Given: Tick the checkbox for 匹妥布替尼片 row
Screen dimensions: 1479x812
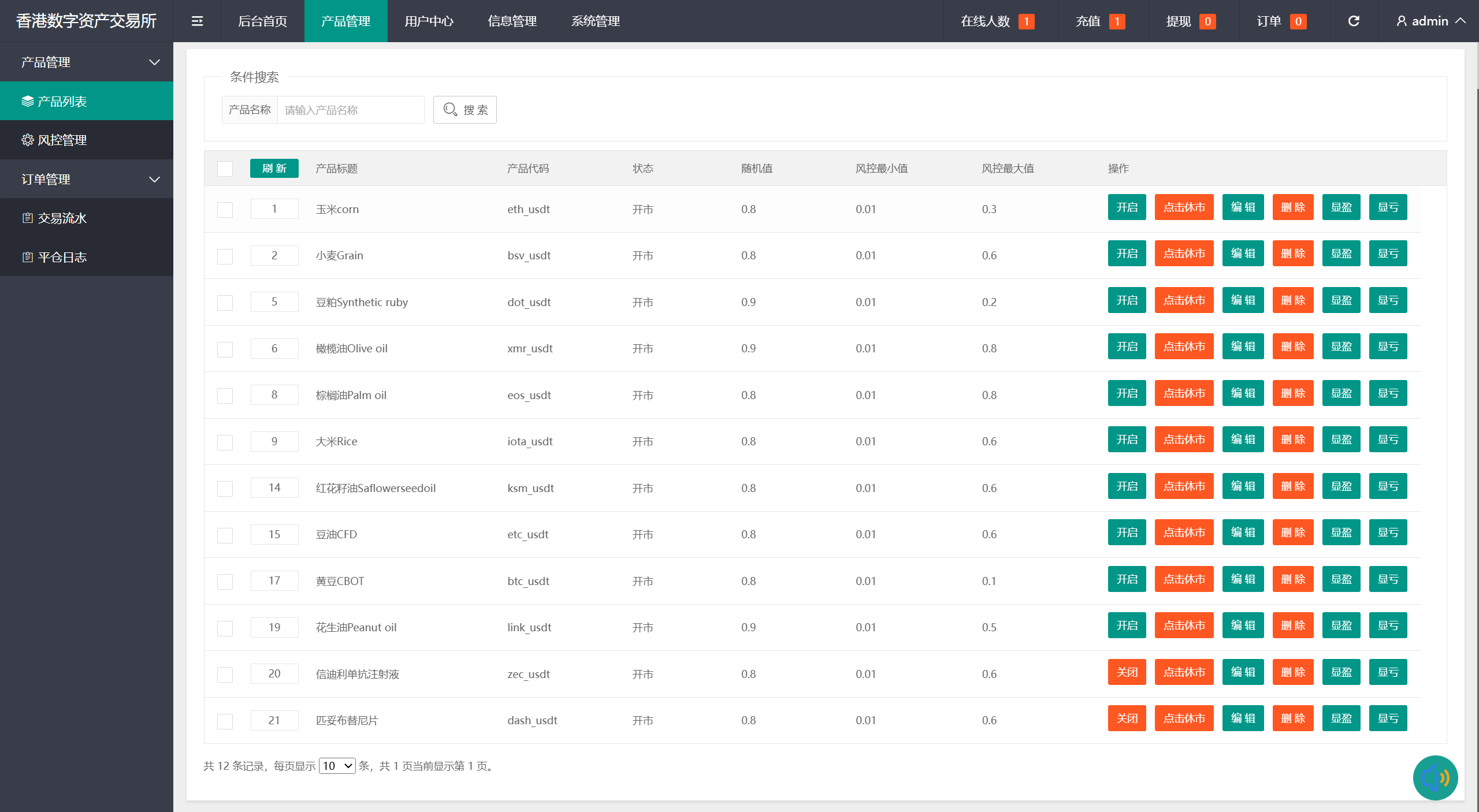Looking at the screenshot, I should coord(225,721).
